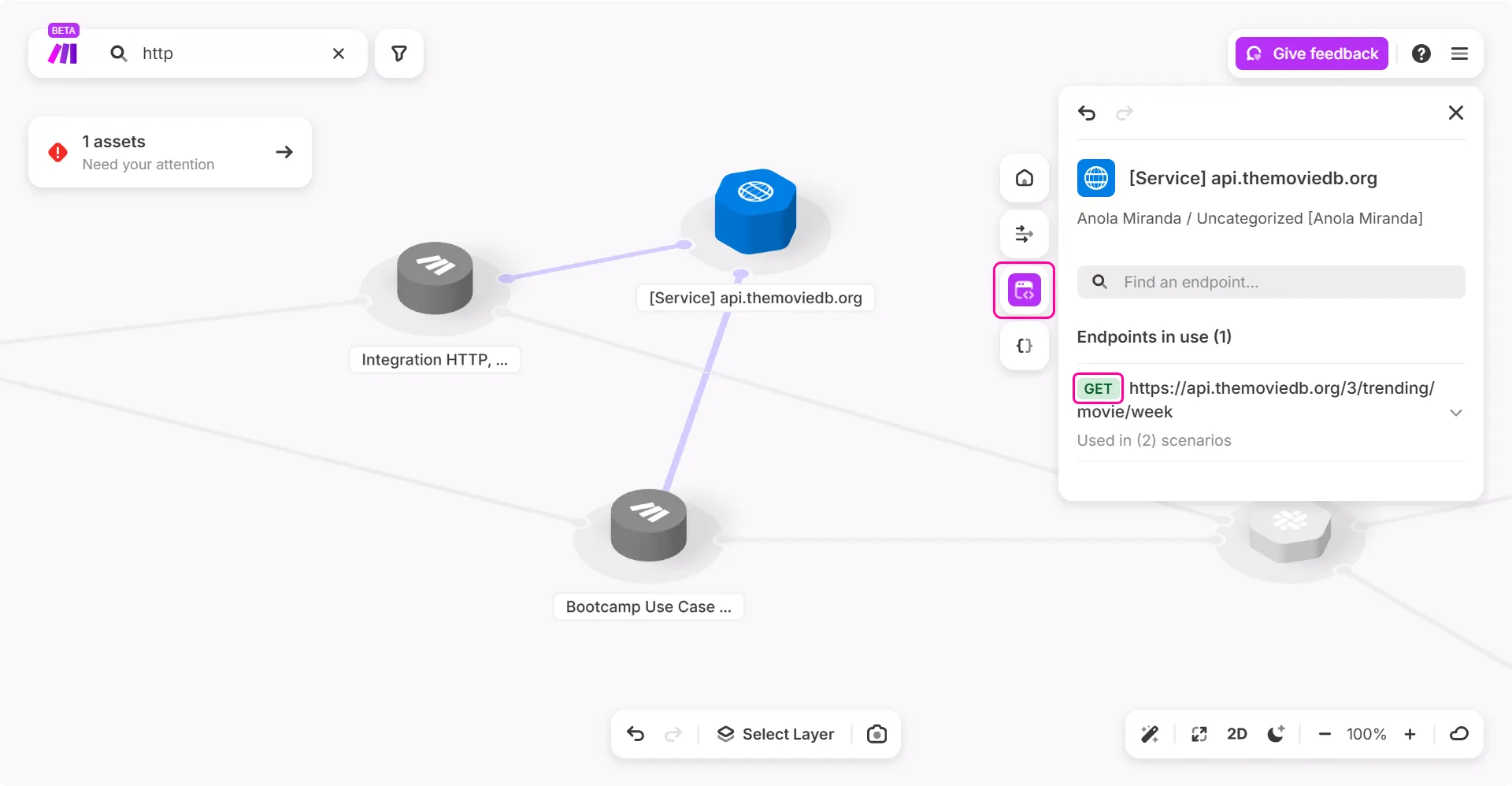Click the http search input field
Image resolution: width=1512 pixels, height=786 pixels.
(x=228, y=54)
